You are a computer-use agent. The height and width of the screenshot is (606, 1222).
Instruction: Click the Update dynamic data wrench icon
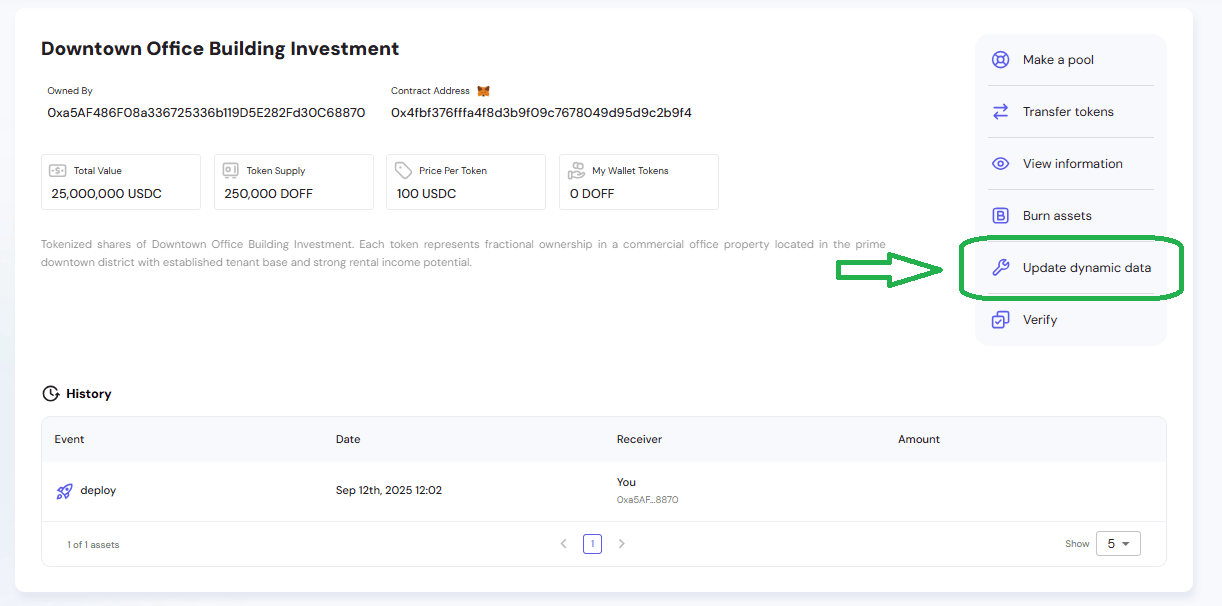1000,268
